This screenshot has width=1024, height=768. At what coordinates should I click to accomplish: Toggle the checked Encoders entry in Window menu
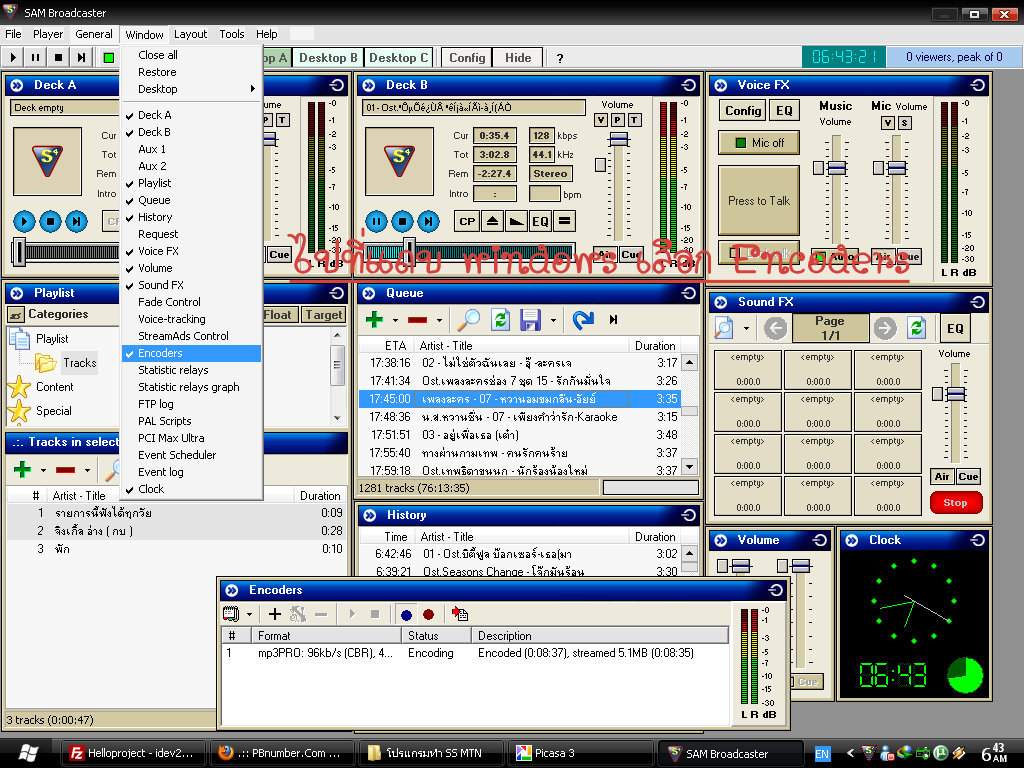[x=160, y=353]
